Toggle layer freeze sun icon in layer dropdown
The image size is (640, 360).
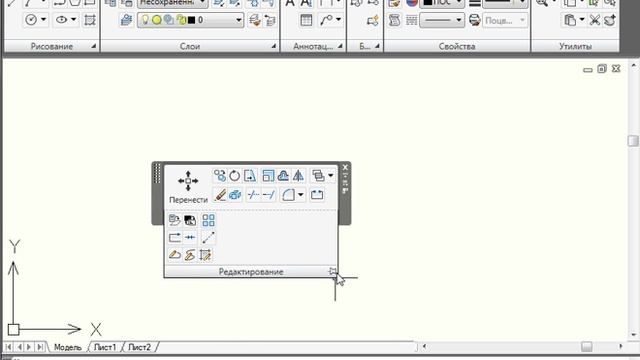tap(157, 20)
